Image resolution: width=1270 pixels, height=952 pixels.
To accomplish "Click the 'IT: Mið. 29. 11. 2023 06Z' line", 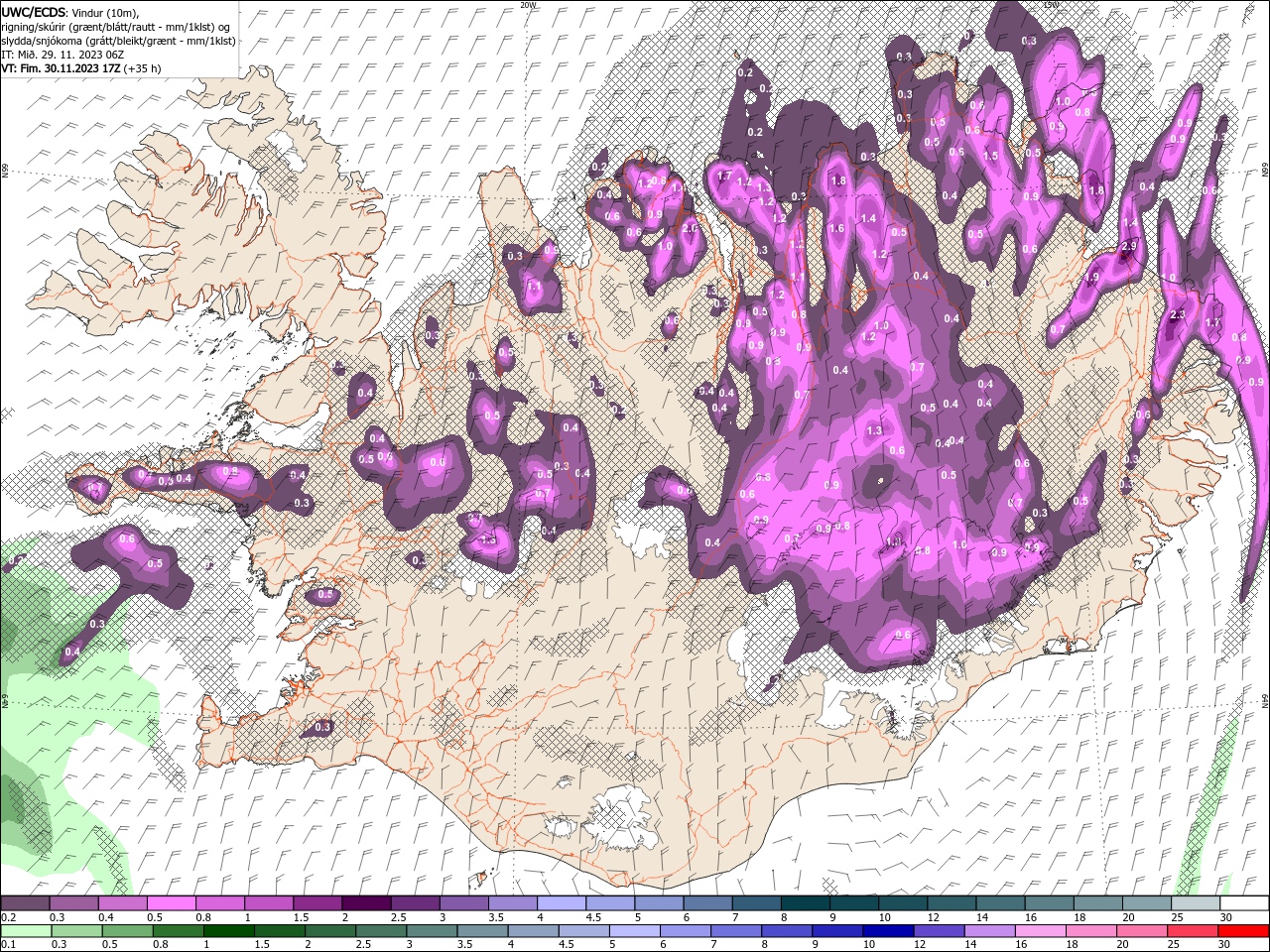I will pos(64,55).
